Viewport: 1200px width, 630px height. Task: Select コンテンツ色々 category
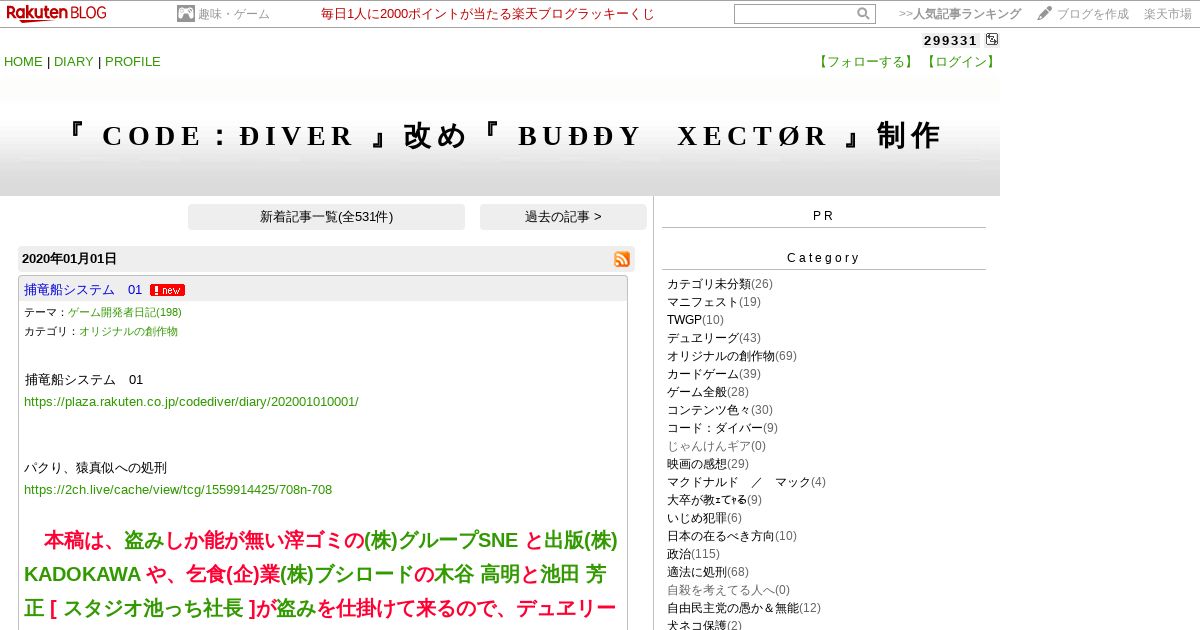709,410
